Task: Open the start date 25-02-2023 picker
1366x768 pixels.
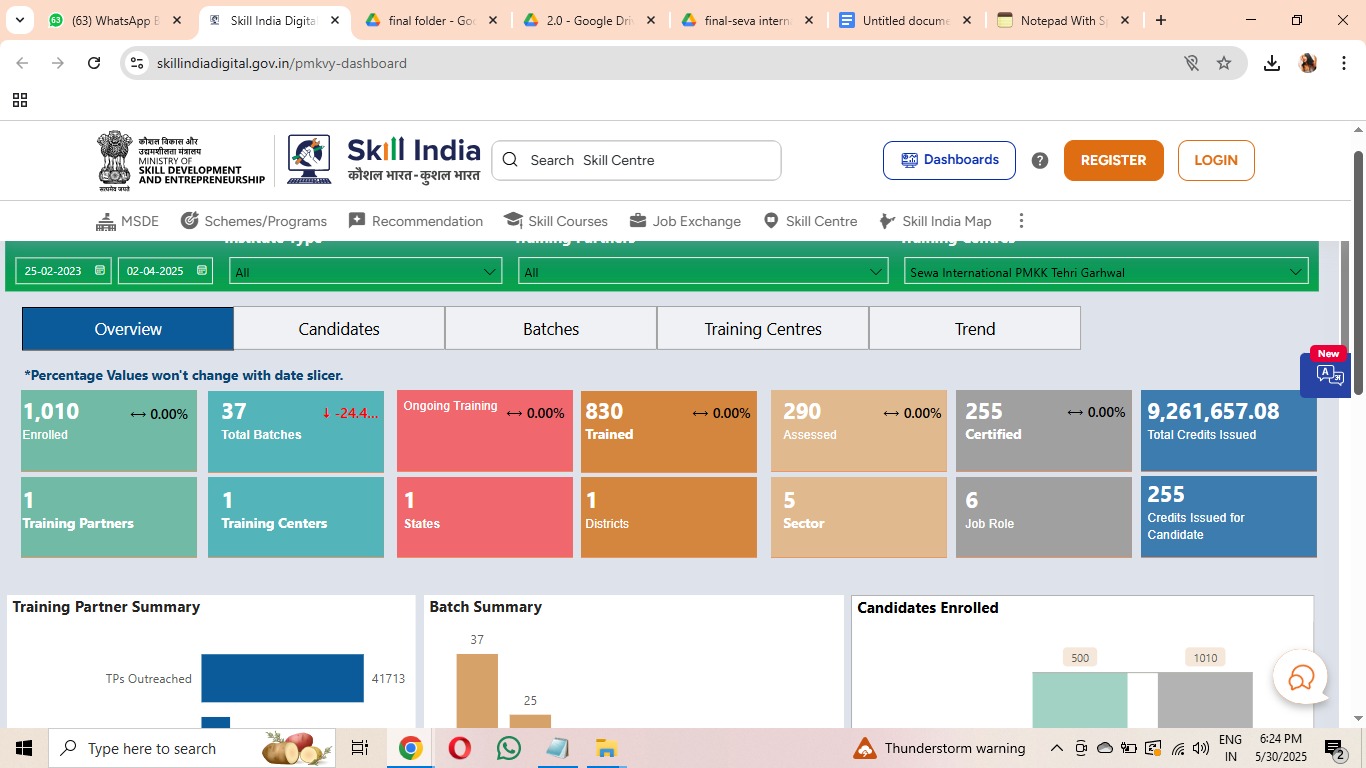Action: (x=63, y=271)
